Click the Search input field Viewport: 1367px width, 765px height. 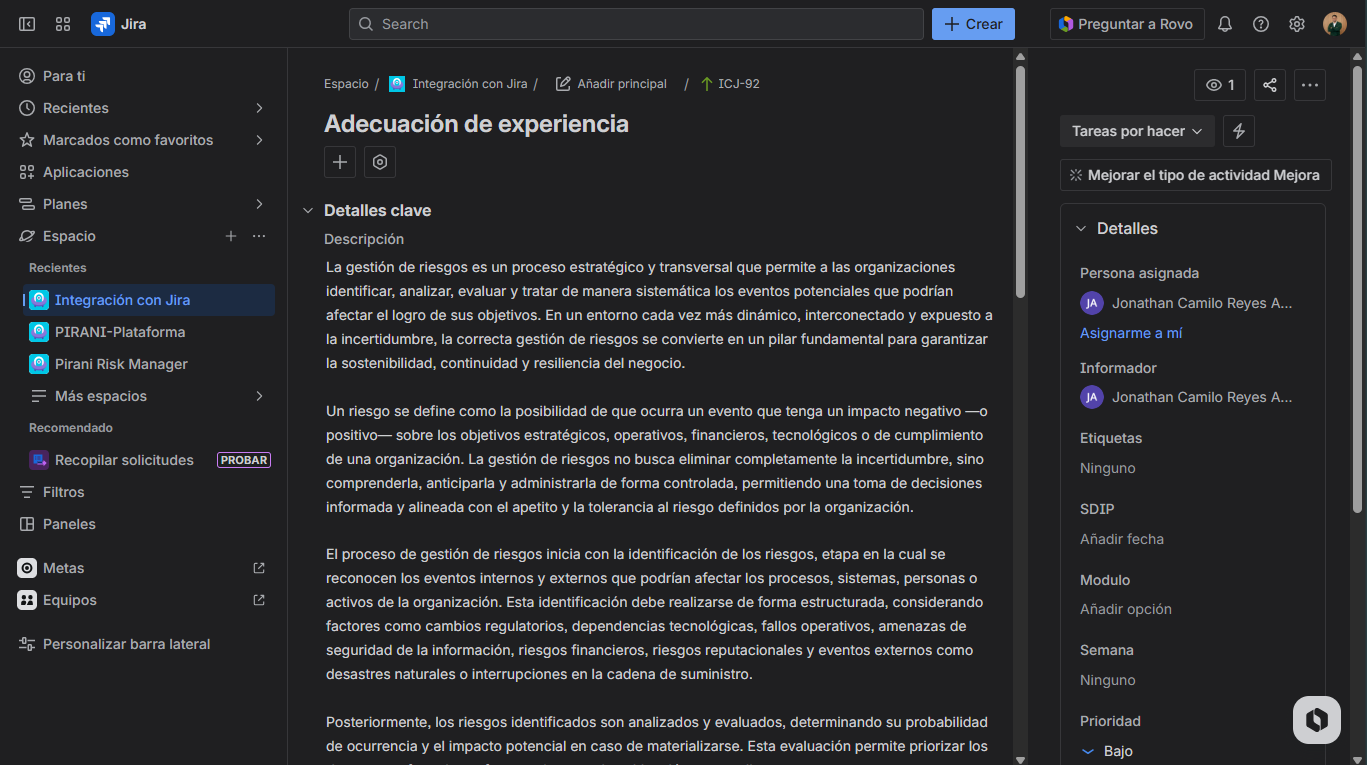636,24
